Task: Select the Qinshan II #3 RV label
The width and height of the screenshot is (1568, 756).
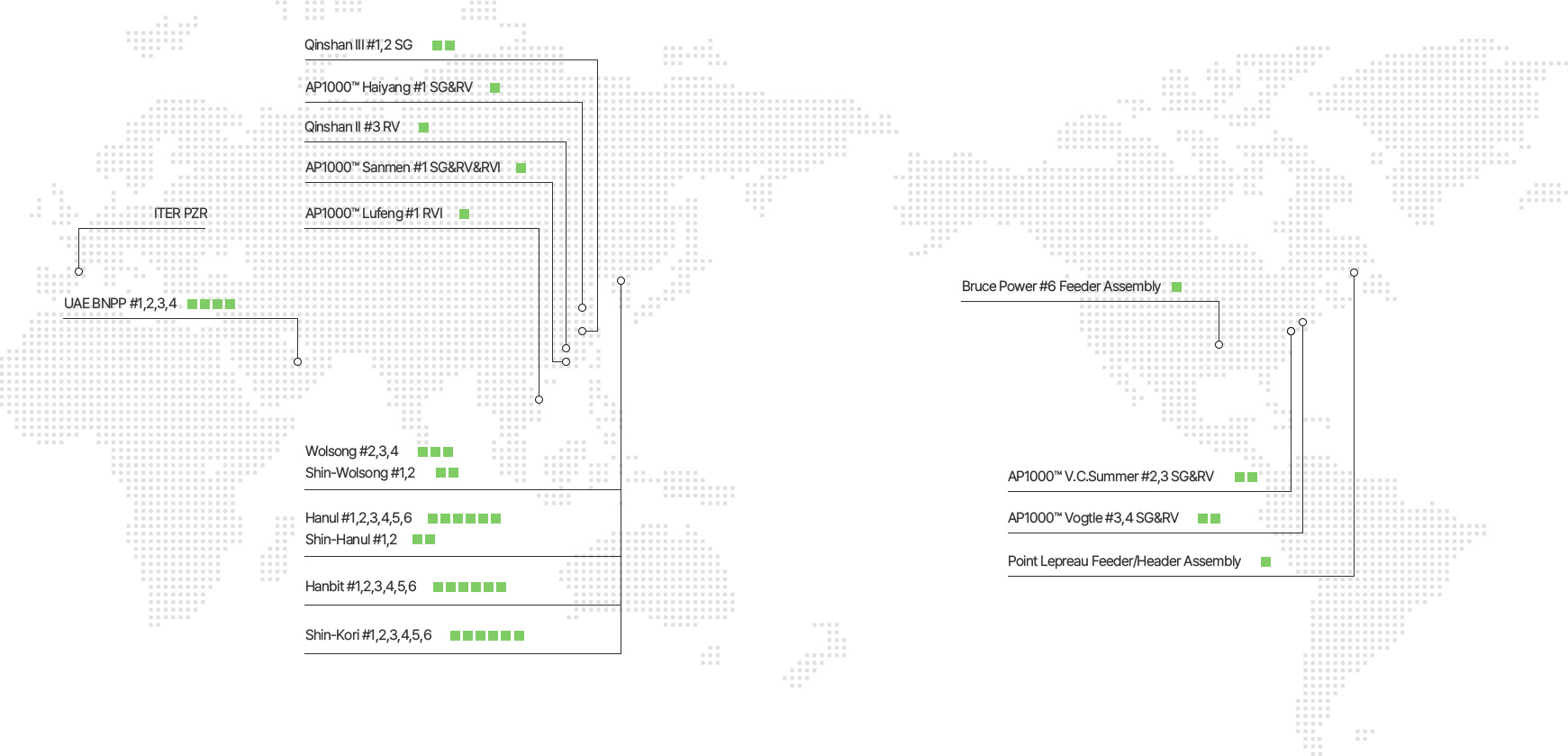Action: click(x=352, y=127)
